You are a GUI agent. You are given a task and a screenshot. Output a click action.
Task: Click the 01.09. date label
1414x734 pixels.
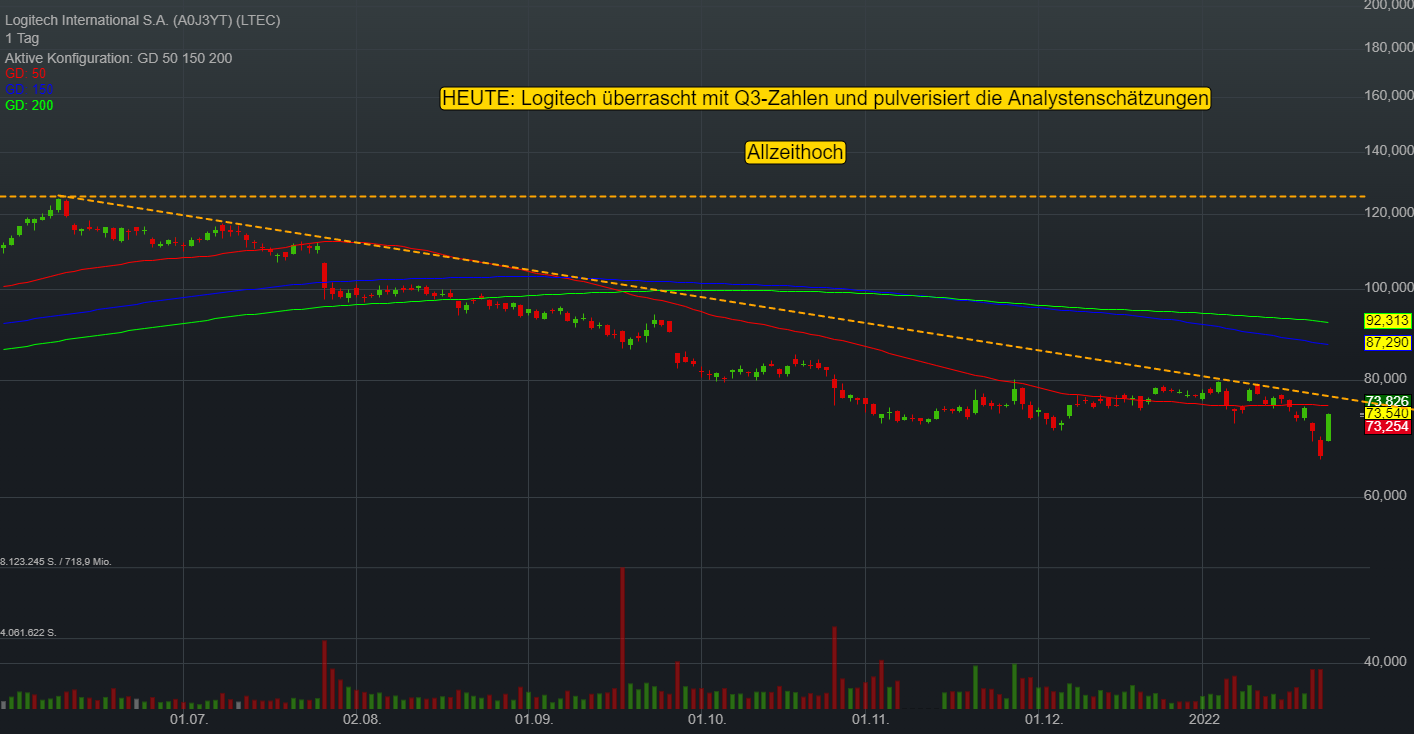[x=533, y=719]
